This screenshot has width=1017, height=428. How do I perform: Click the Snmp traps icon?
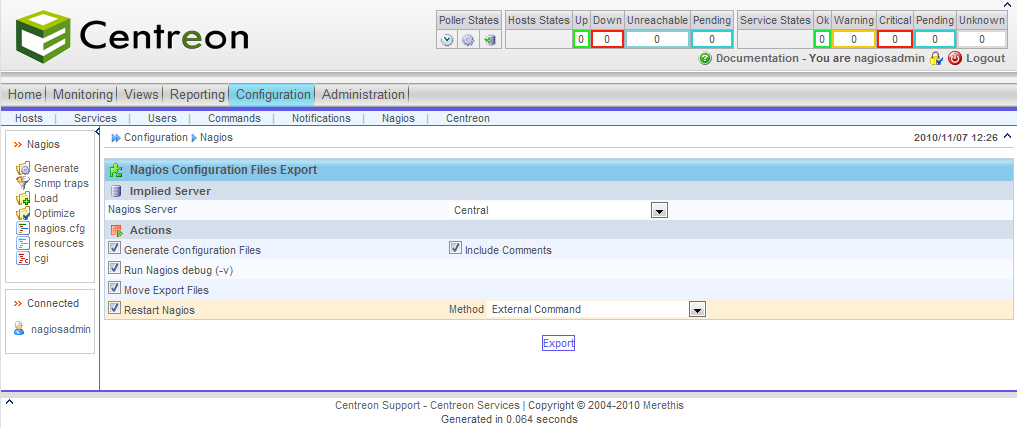click(x=23, y=184)
